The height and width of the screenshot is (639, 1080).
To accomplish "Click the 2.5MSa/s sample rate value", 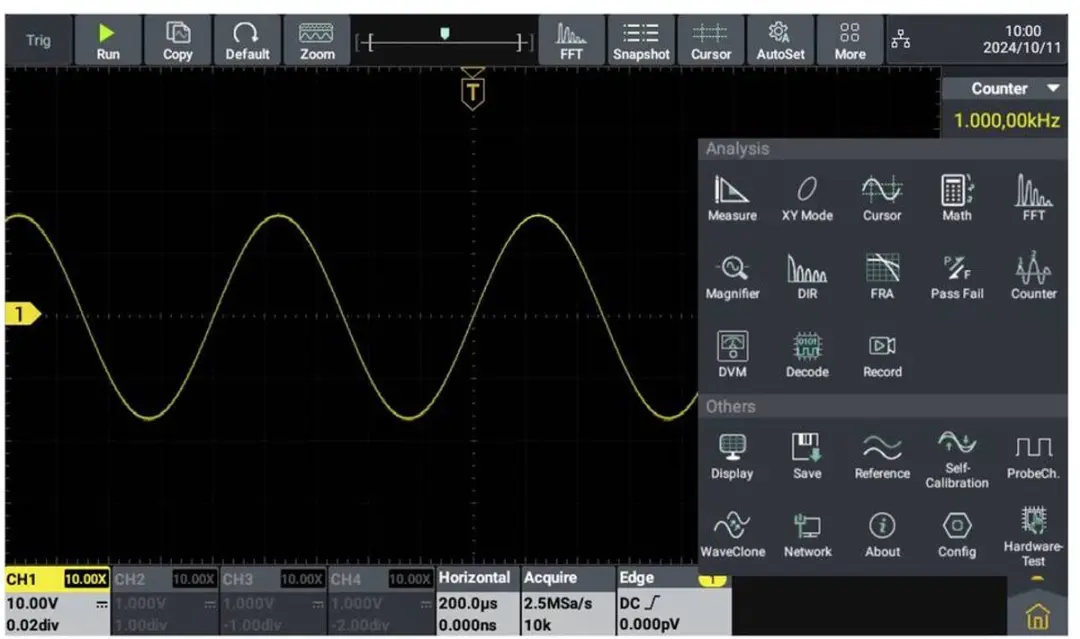I will [558, 603].
